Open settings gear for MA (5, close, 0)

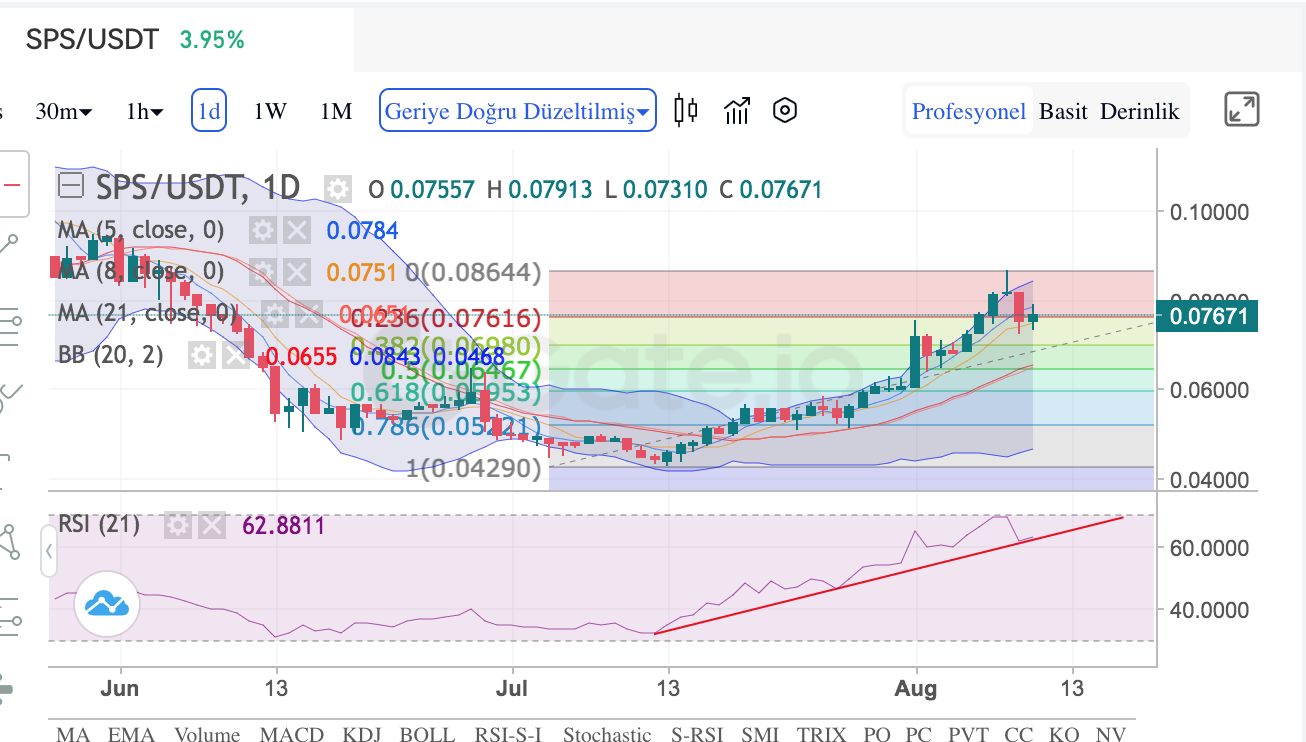pyautogui.click(x=263, y=231)
